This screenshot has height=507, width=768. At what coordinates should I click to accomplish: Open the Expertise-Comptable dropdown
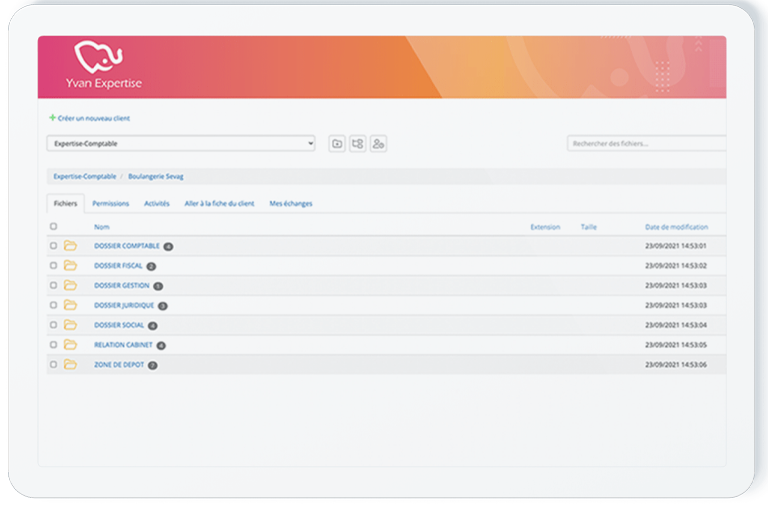(x=181, y=144)
